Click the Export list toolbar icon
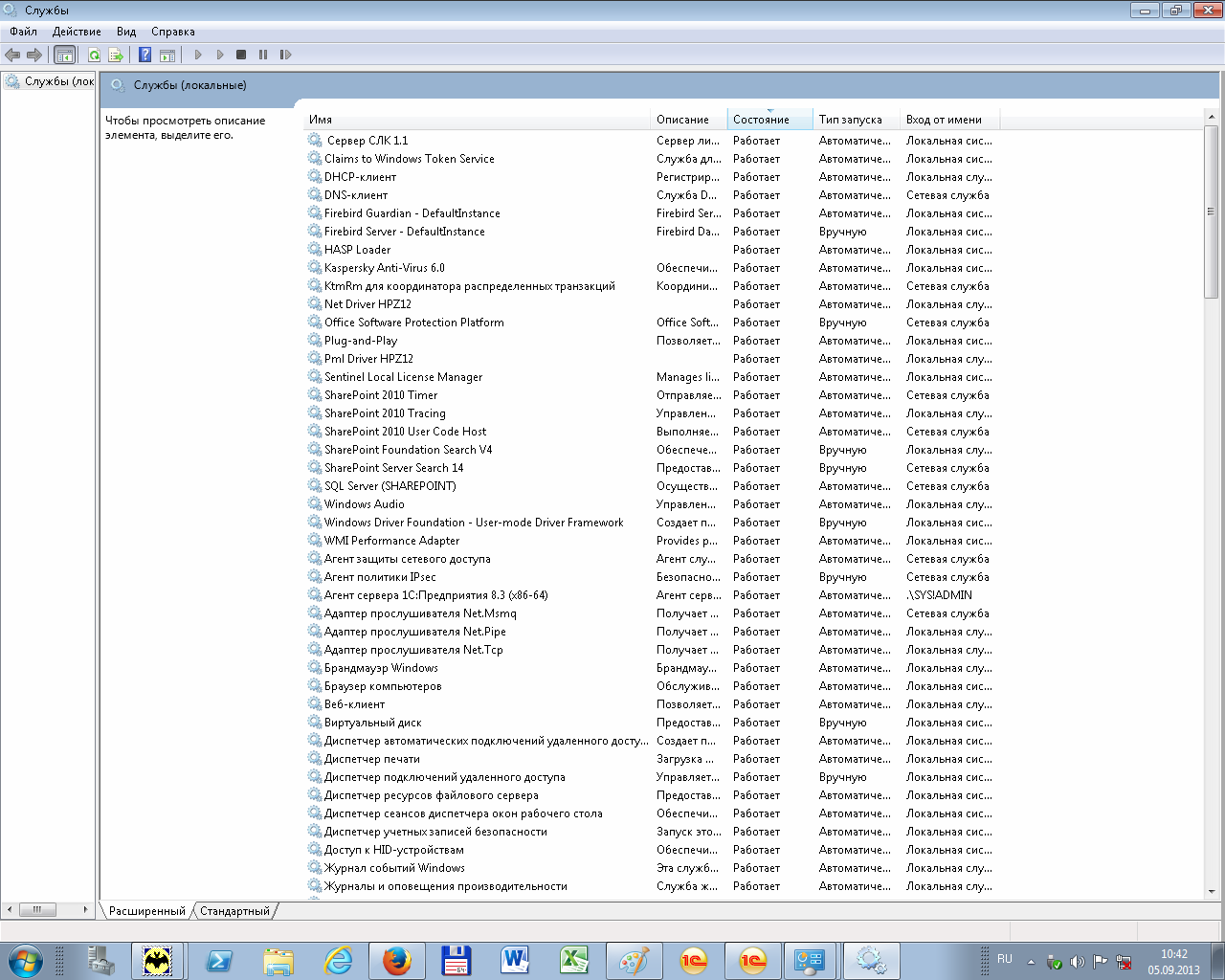This screenshot has width=1225, height=980. 116,55
